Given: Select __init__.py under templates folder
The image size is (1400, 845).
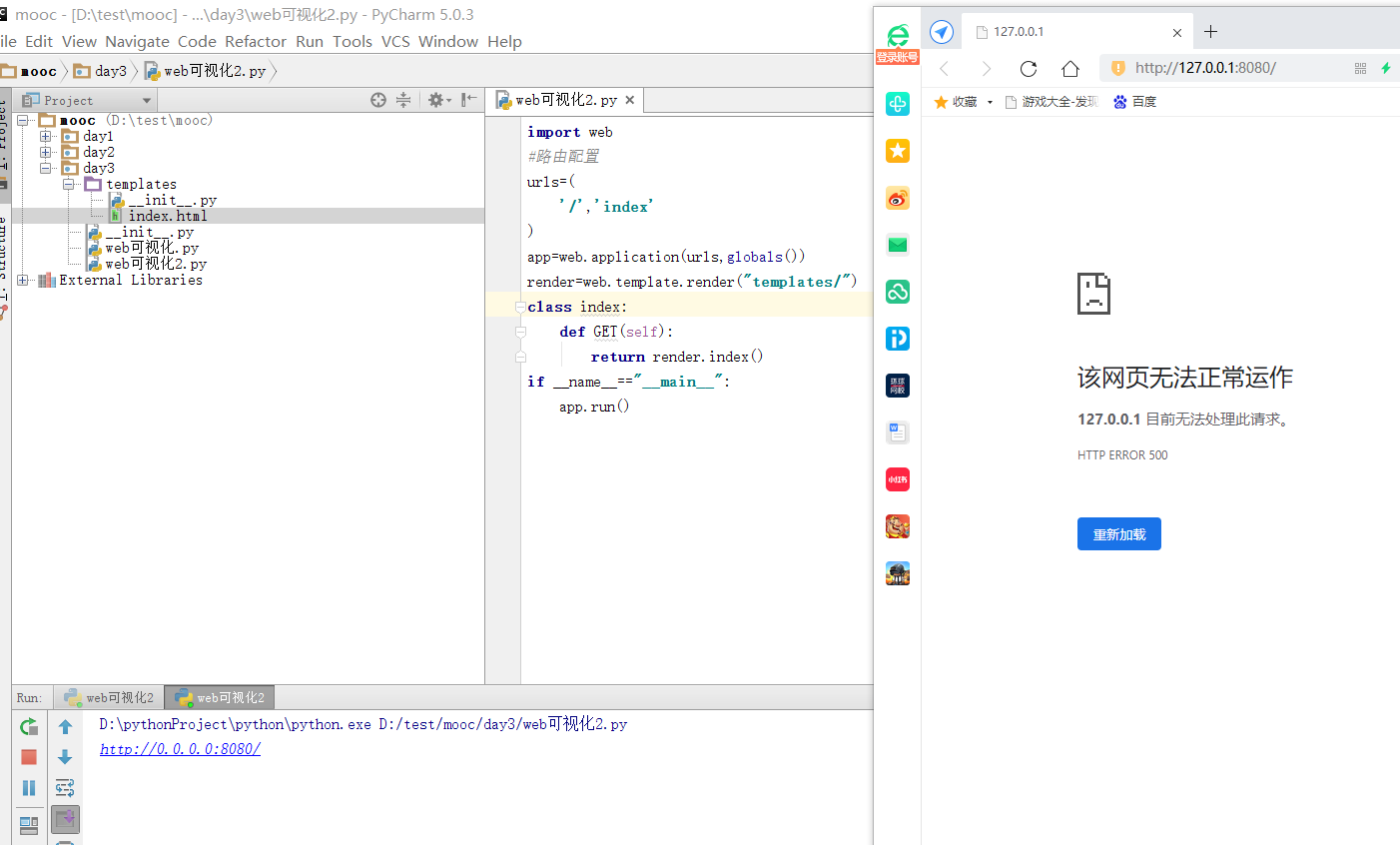Looking at the screenshot, I should click(x=173, y=200).
